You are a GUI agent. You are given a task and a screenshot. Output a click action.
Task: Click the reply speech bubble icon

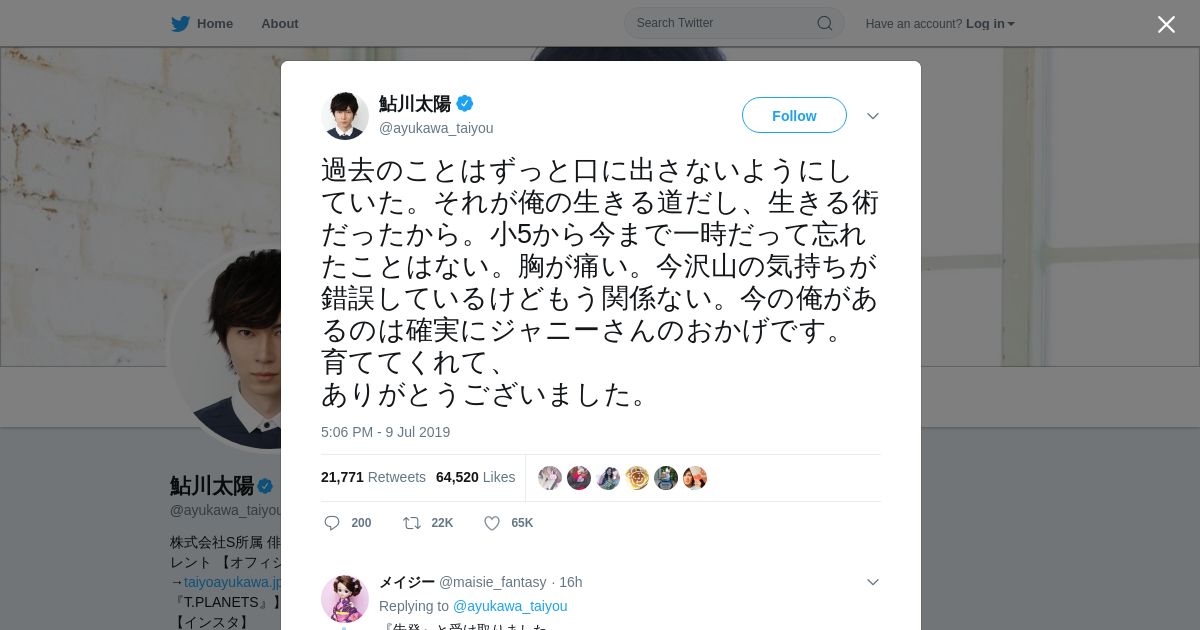pyautogui.click(x=333, y=523)
